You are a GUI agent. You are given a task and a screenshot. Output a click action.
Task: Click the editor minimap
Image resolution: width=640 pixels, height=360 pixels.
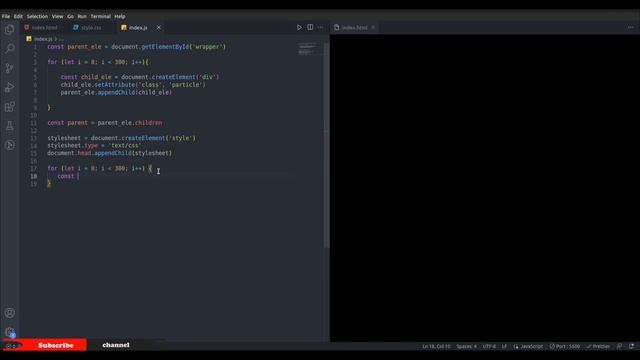[x=308, y=48]
